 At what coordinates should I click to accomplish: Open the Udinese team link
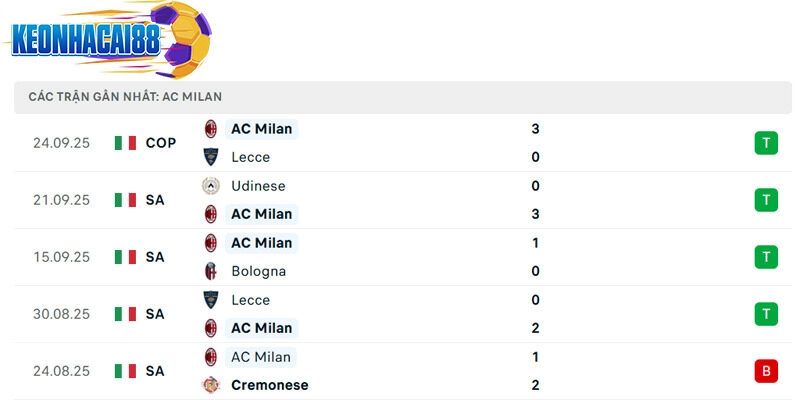(258, 186)
